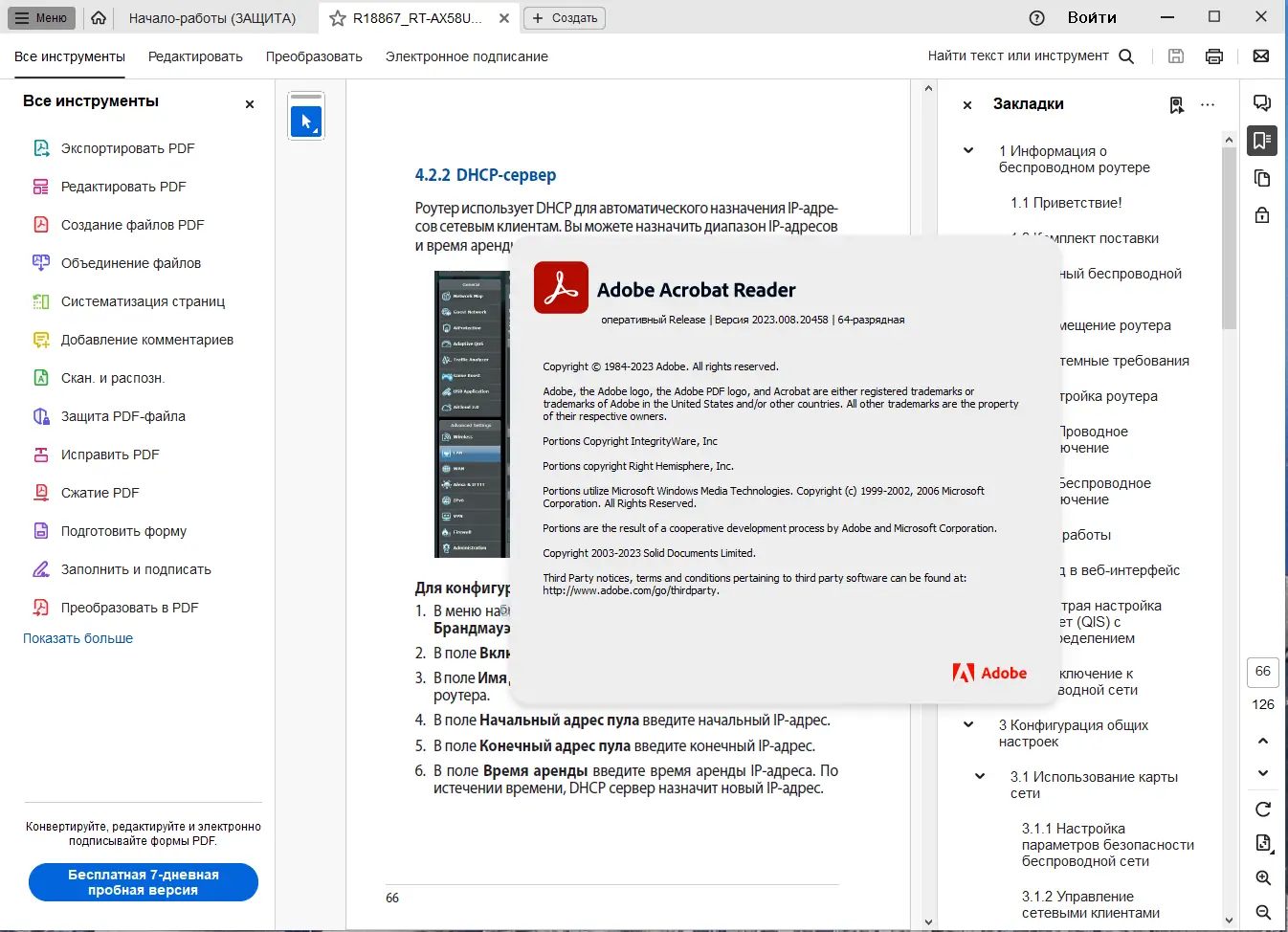The width and height of the screenshot is (1288, 932).
Task: Jump to bookmark "1.1 Приветствие!"
Action: click(1066, 203)
